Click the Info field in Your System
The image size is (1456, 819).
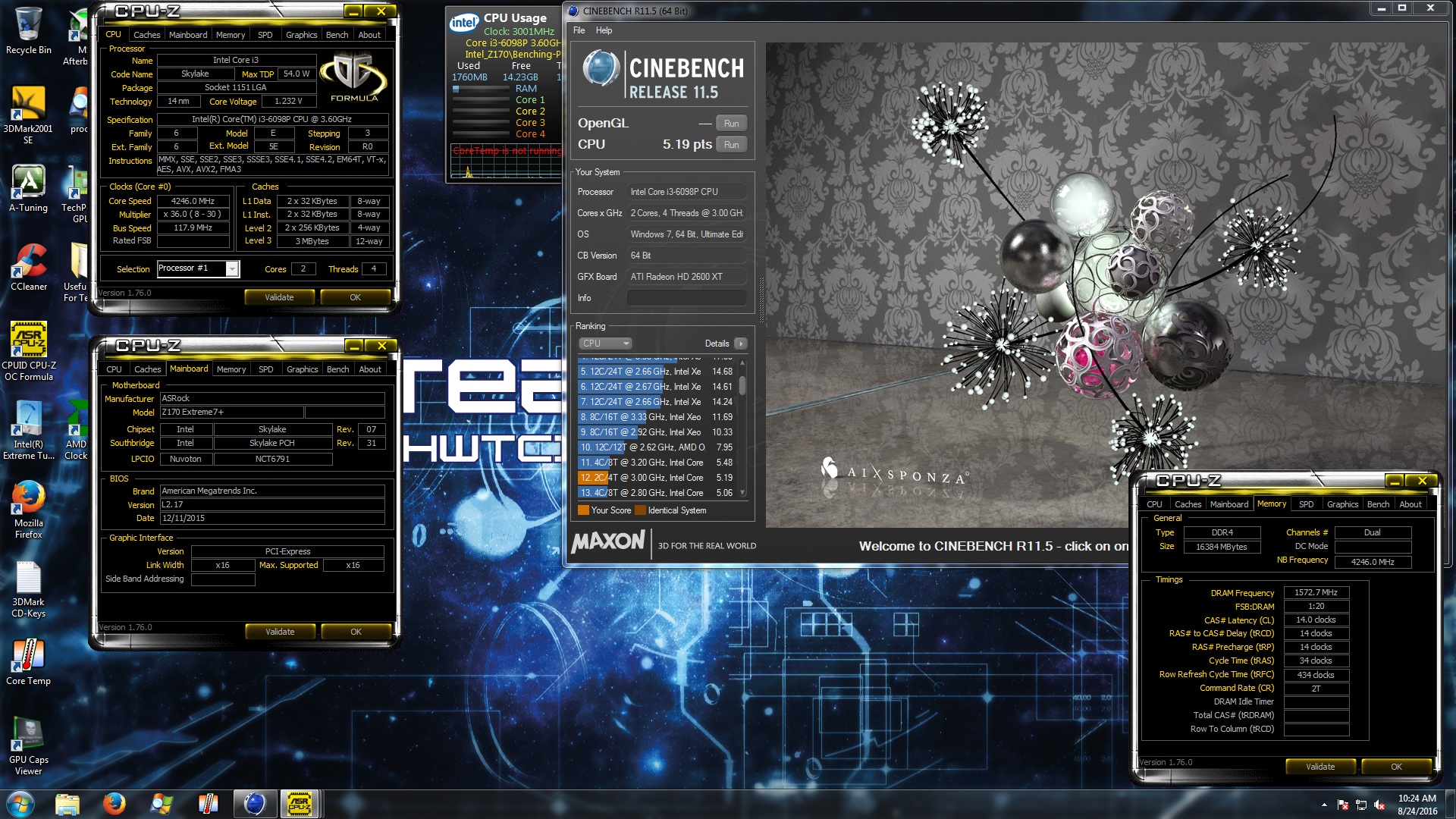coord(686,298)
